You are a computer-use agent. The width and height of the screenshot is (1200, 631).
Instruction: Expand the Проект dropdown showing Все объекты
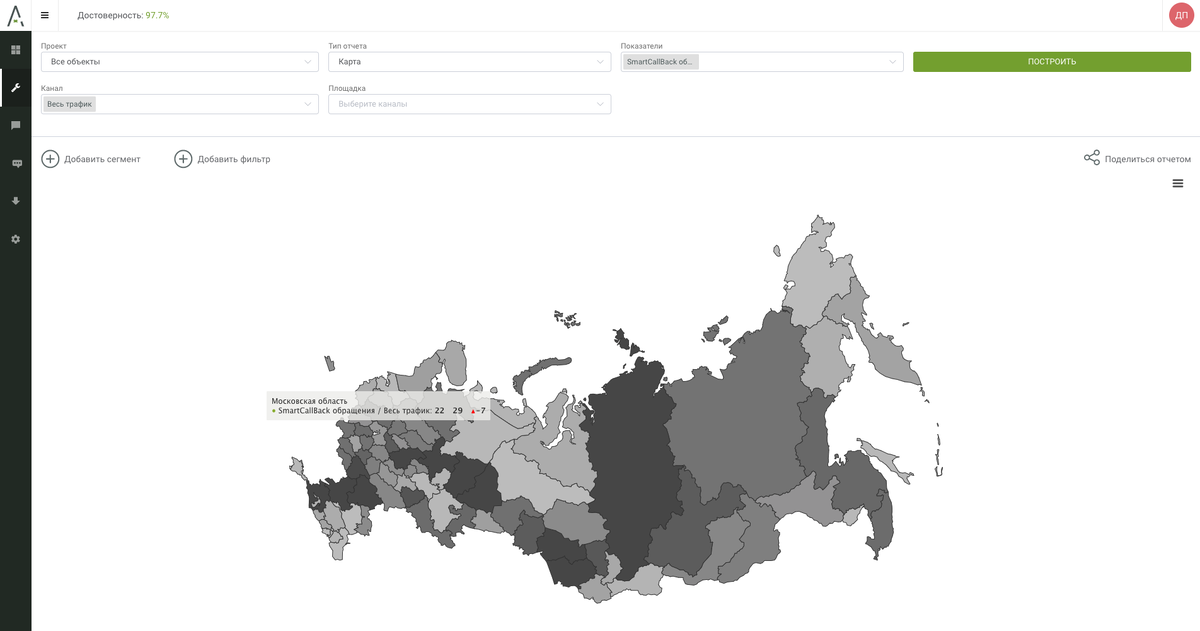[180, 62]
